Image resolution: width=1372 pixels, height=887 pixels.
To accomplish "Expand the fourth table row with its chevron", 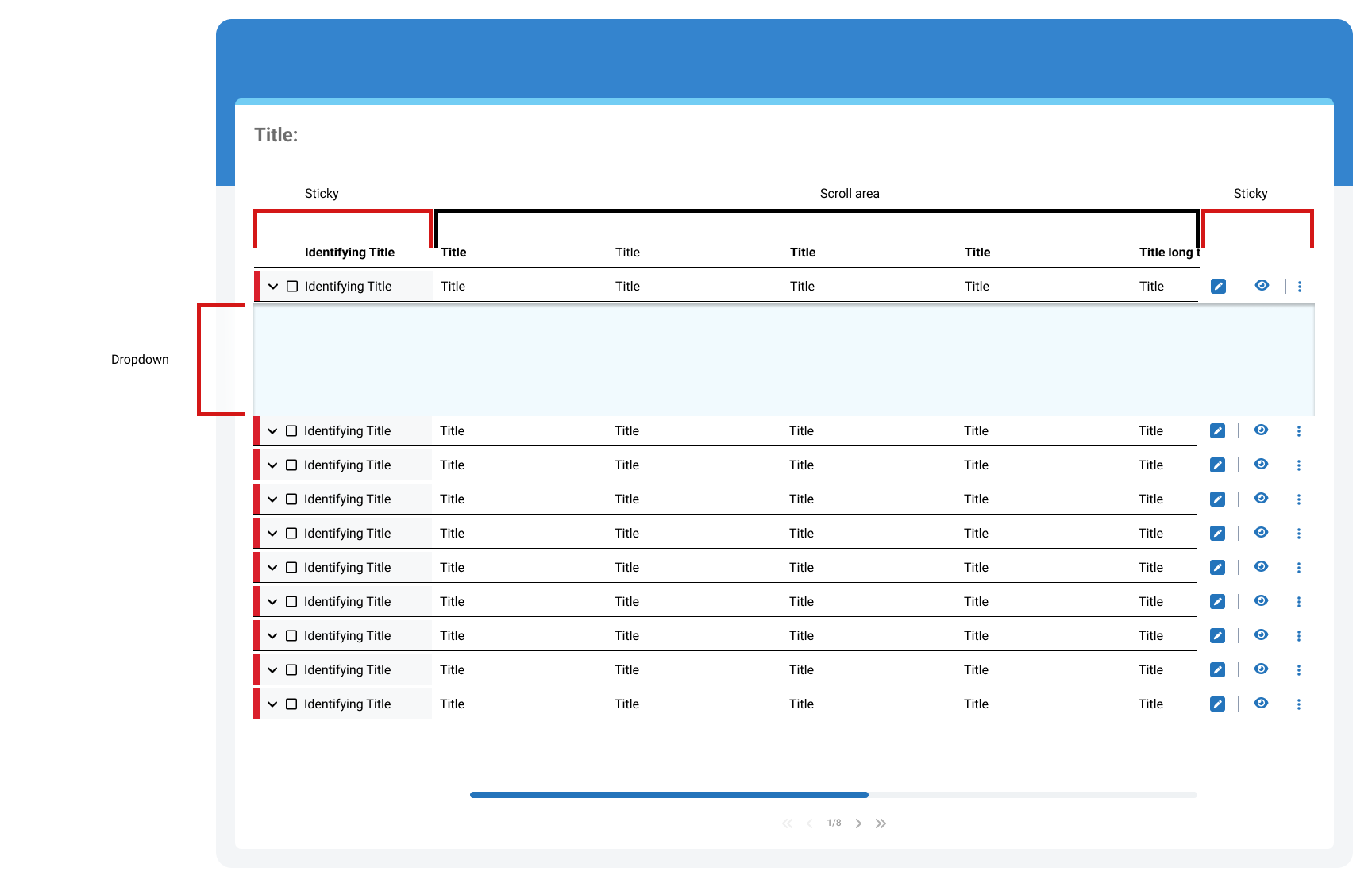I will coord(272,499).
